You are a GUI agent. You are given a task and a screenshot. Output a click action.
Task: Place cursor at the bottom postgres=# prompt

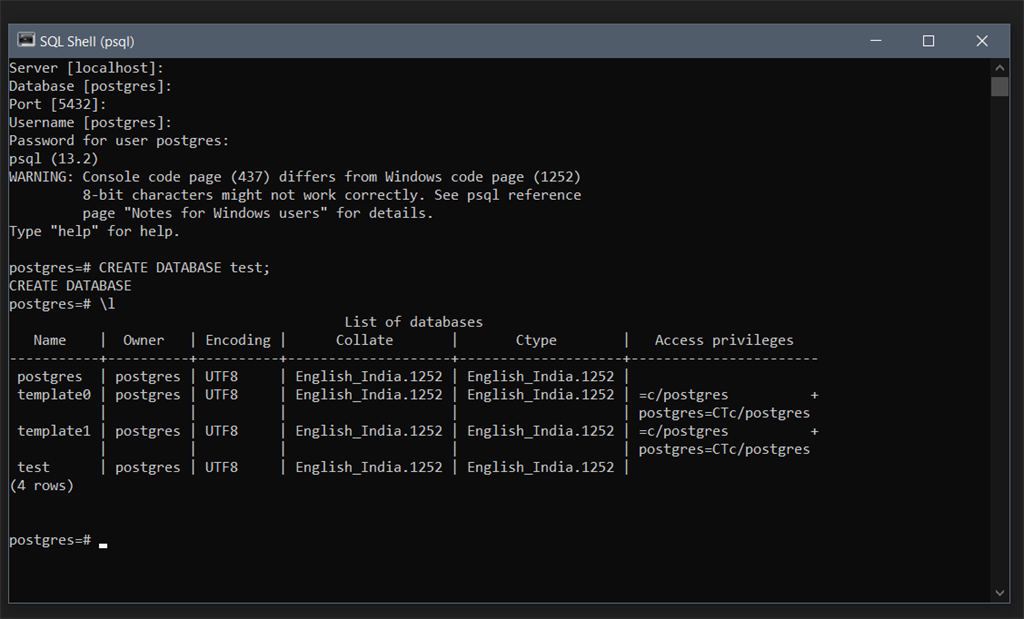coord(103,540)
